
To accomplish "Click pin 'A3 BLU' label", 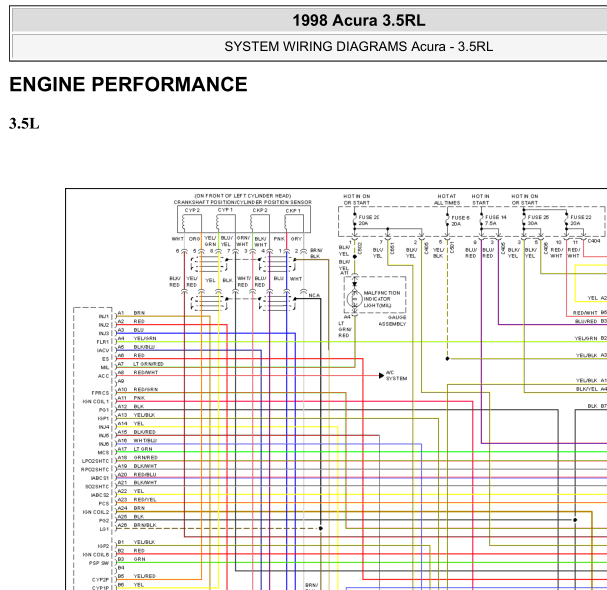I will pyautogui.click(x=131, y=330).
